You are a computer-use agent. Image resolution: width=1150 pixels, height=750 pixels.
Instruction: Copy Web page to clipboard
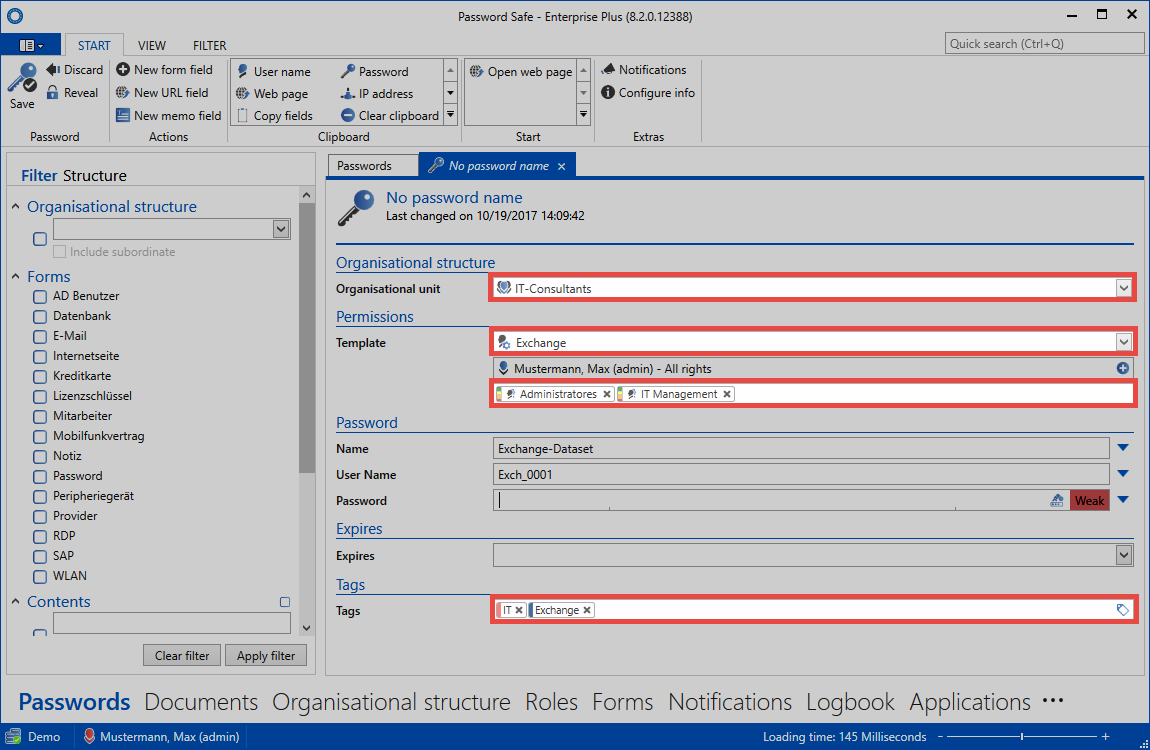click(x=272, y=93)
